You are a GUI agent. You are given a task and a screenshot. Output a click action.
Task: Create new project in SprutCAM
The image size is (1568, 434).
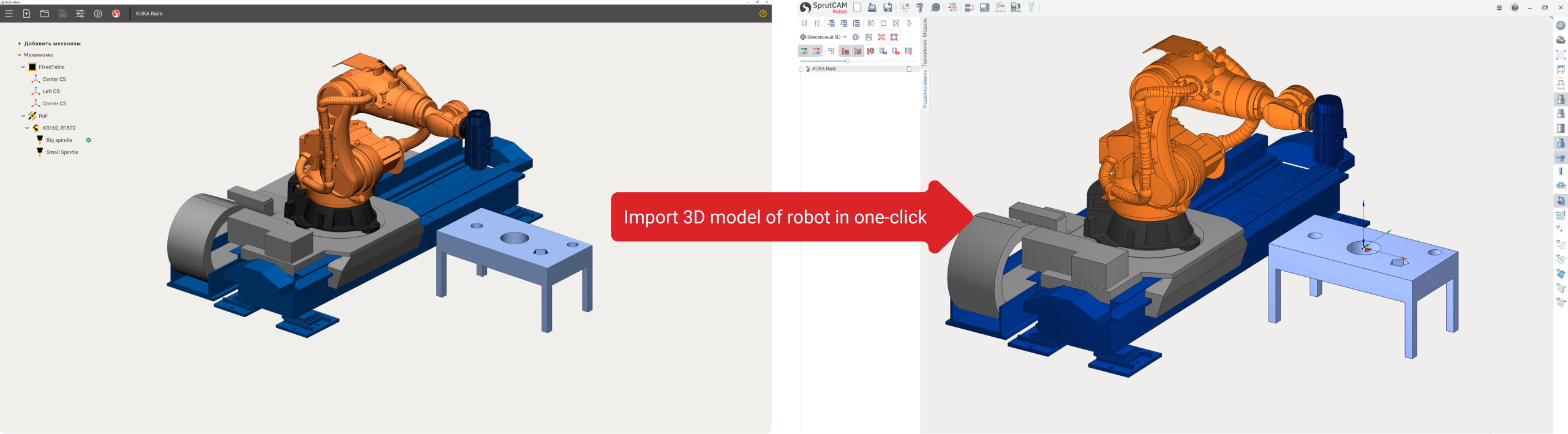coord(857,7)
